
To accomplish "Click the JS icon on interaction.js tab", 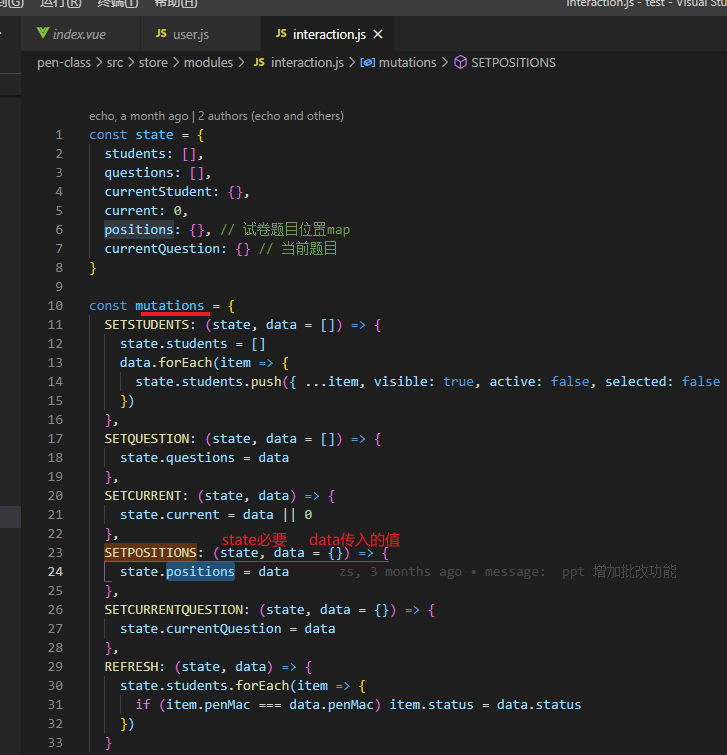I will tap(281, 33).
